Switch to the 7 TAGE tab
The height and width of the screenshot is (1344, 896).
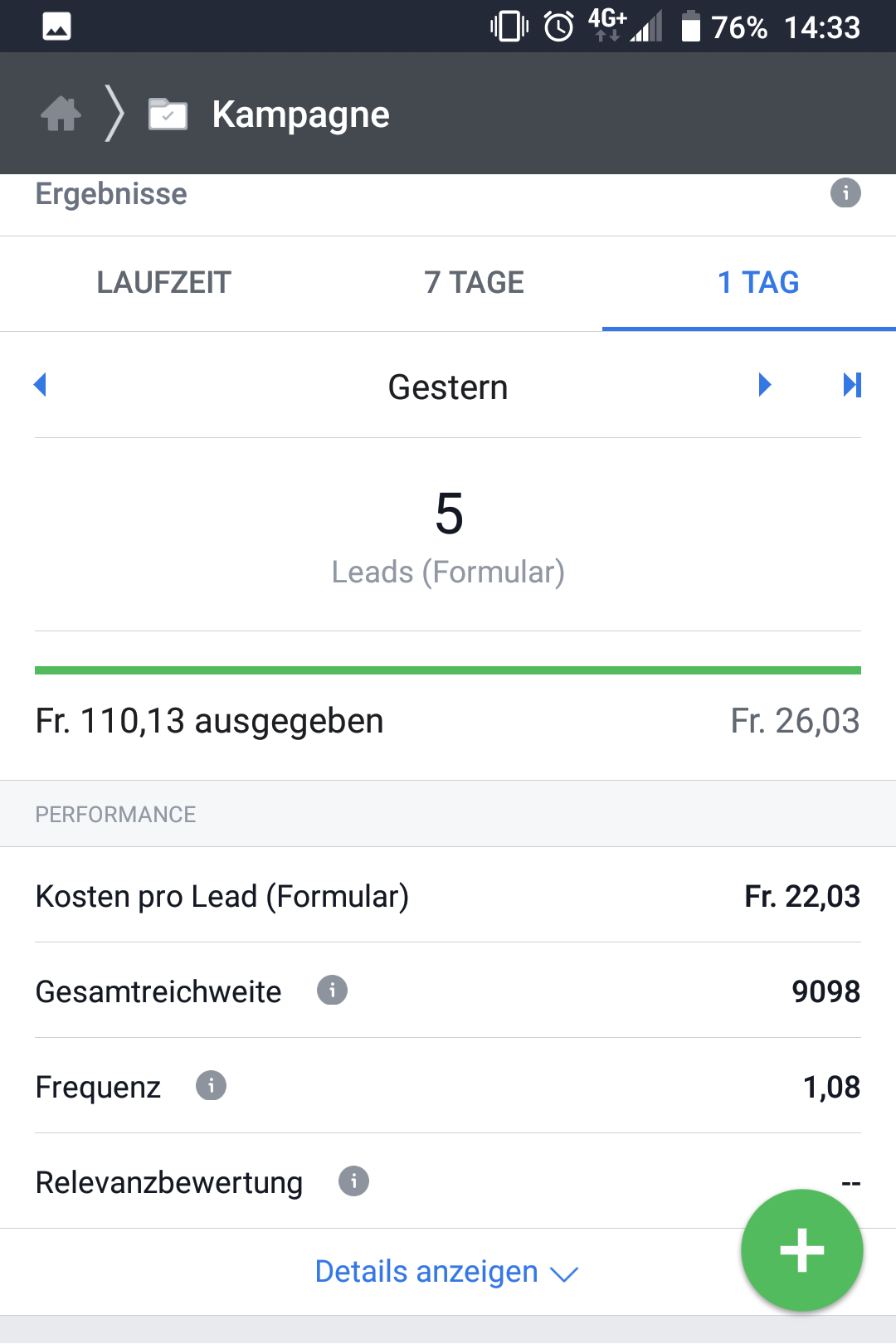[x=474, y=283]
